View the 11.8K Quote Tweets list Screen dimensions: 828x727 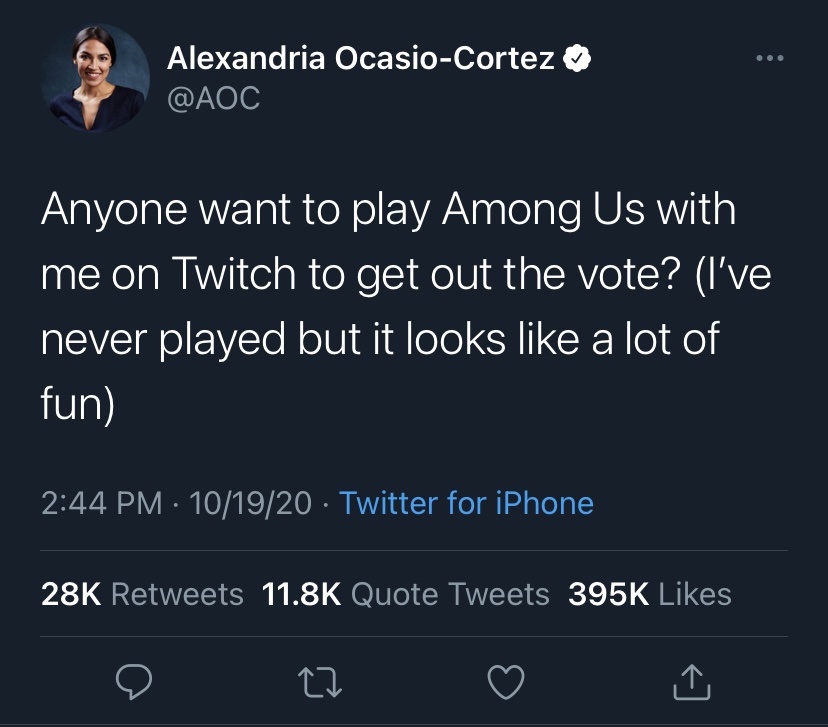pyautogui.click(x=405, y=594)
